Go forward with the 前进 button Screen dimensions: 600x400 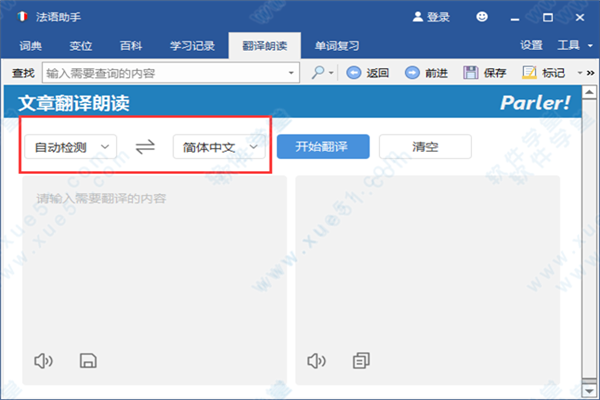[x=426, y=73]
